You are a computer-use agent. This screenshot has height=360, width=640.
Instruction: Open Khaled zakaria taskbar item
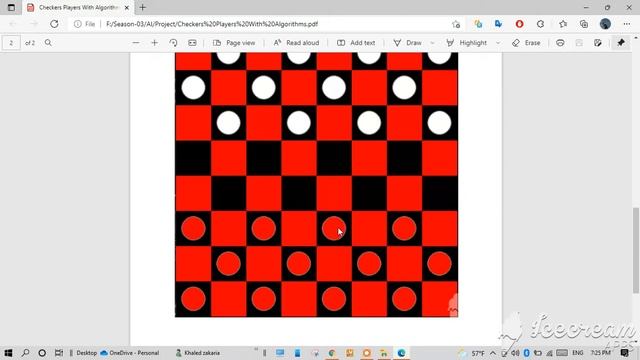pyautogui.click(x=198, y=353)
